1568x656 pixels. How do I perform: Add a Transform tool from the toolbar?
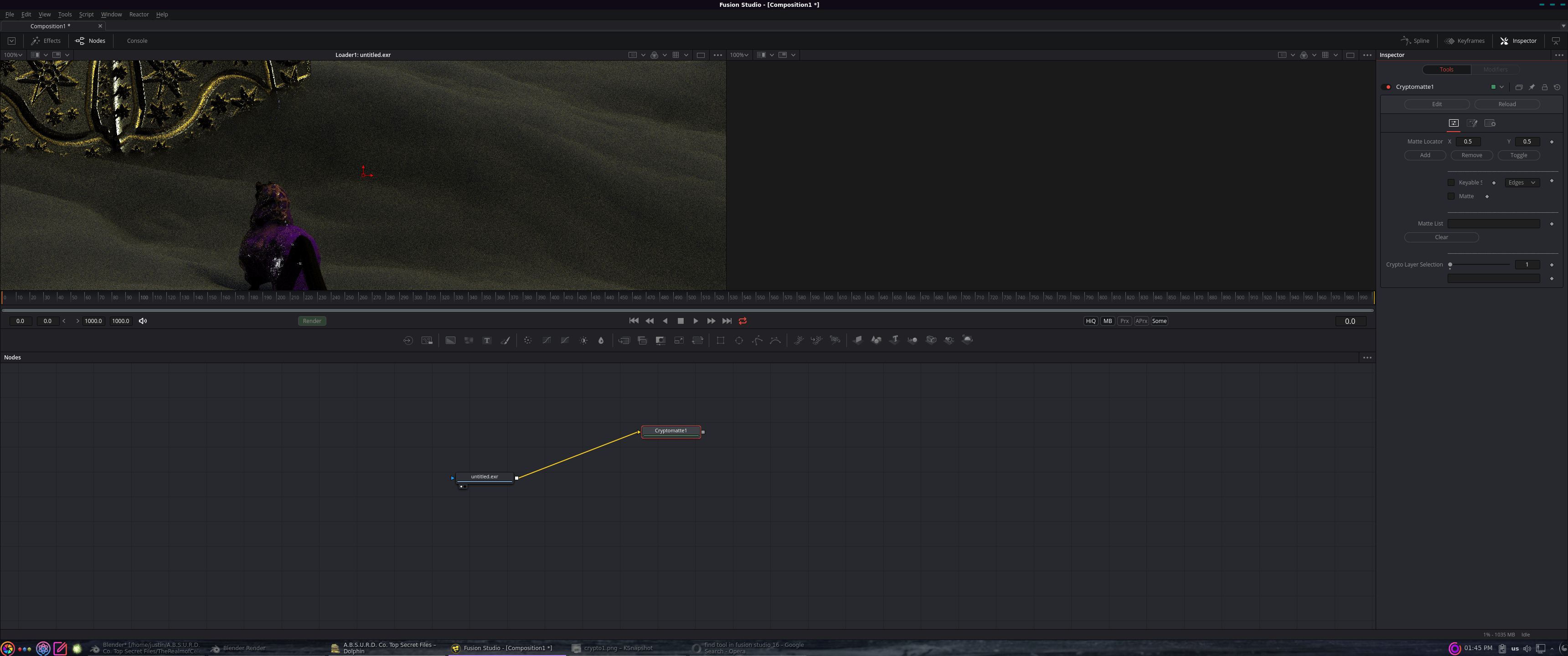697,340
